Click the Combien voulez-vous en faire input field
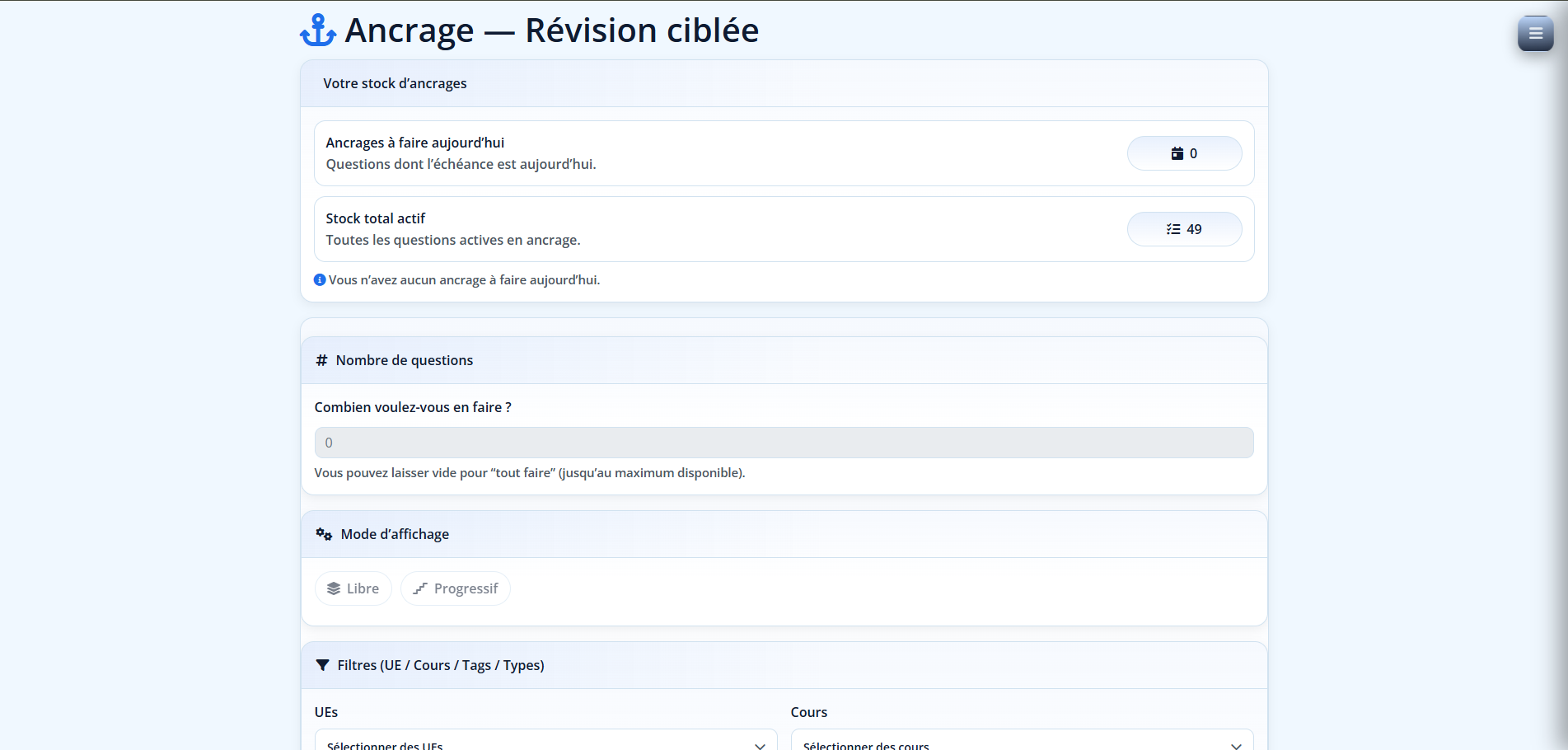This screenshot has height=750, width=1568. click(783, 443)
